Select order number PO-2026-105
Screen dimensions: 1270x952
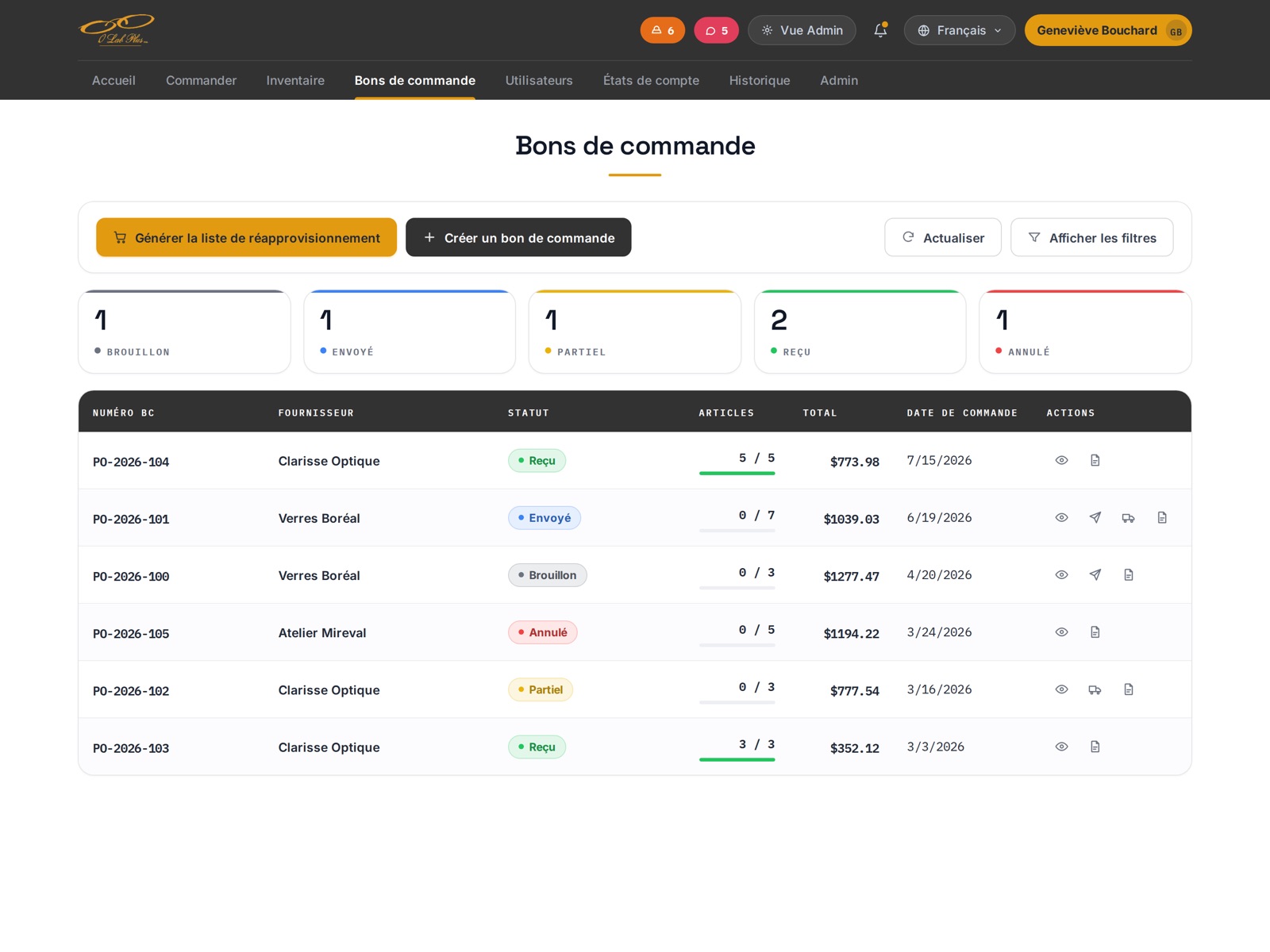131,633
